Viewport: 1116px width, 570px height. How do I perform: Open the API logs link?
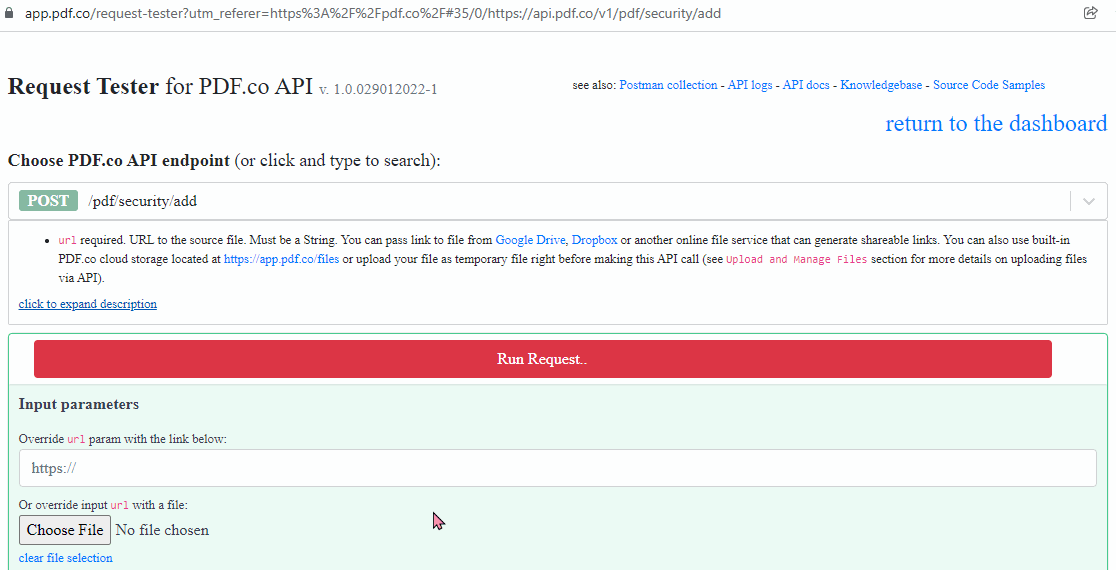pos(749,85)
